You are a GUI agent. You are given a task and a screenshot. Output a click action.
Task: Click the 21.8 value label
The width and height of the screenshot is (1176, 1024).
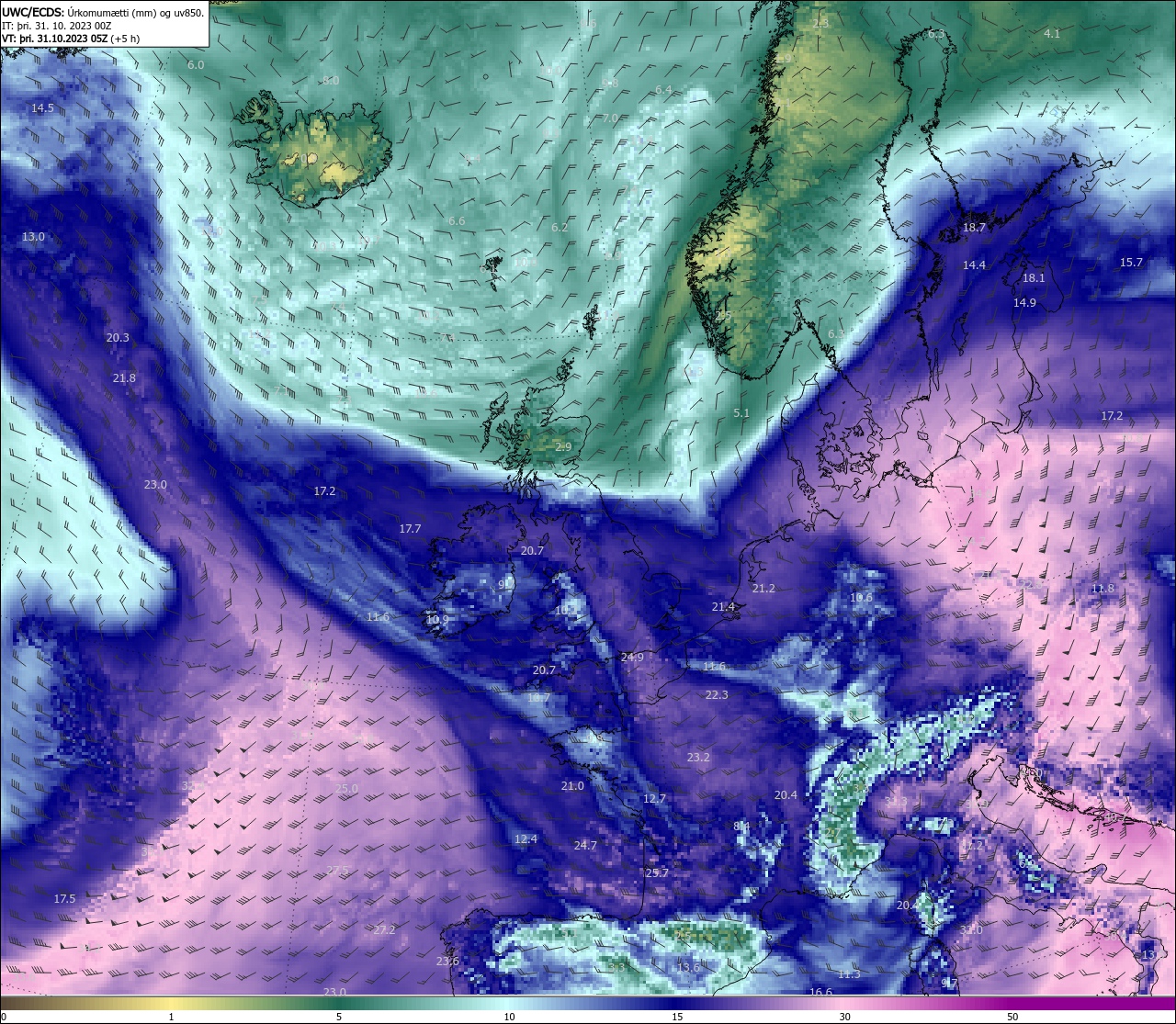[124, 378]
